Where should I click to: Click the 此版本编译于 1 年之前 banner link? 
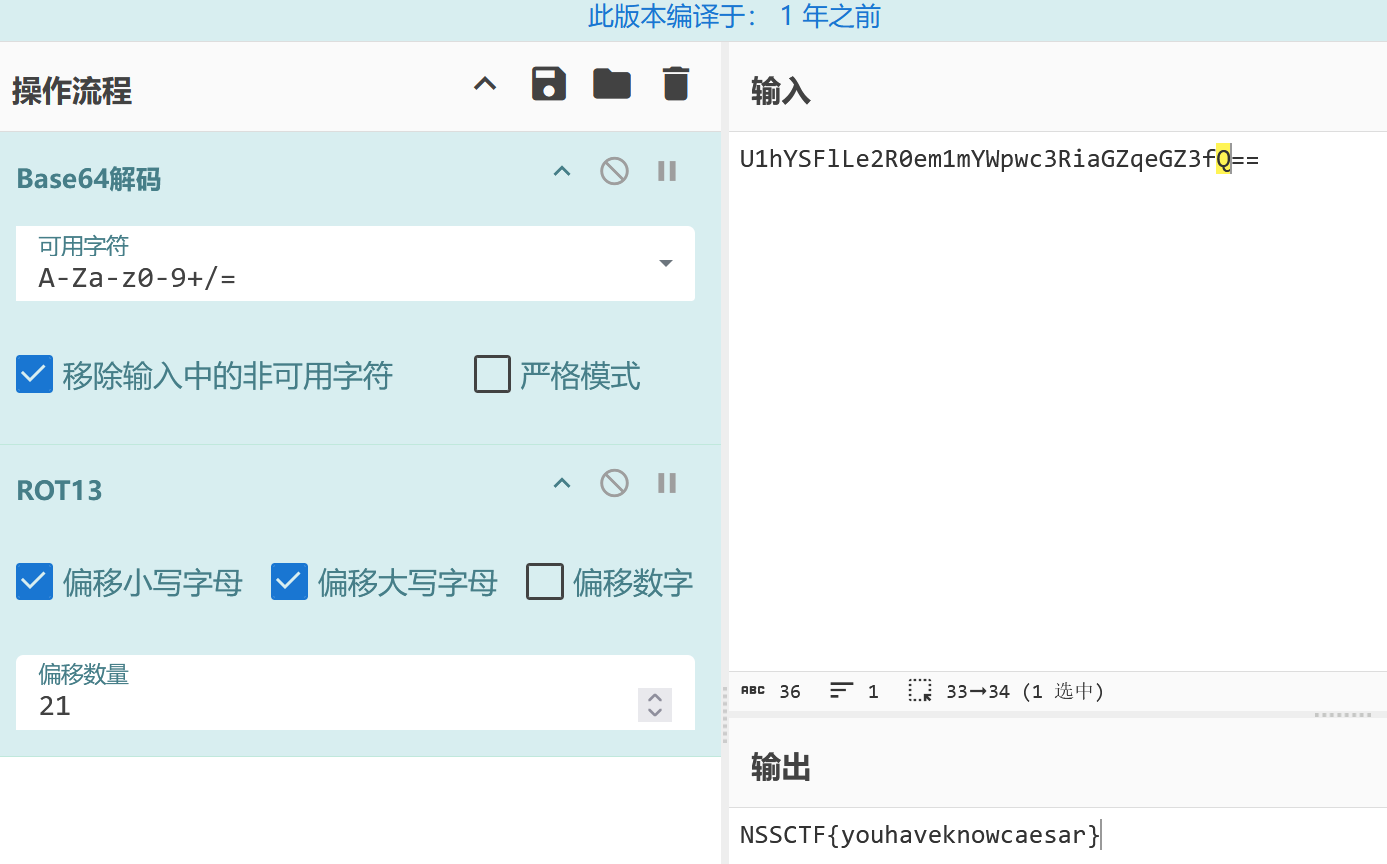pyautogui.click(x=734, y=17)
